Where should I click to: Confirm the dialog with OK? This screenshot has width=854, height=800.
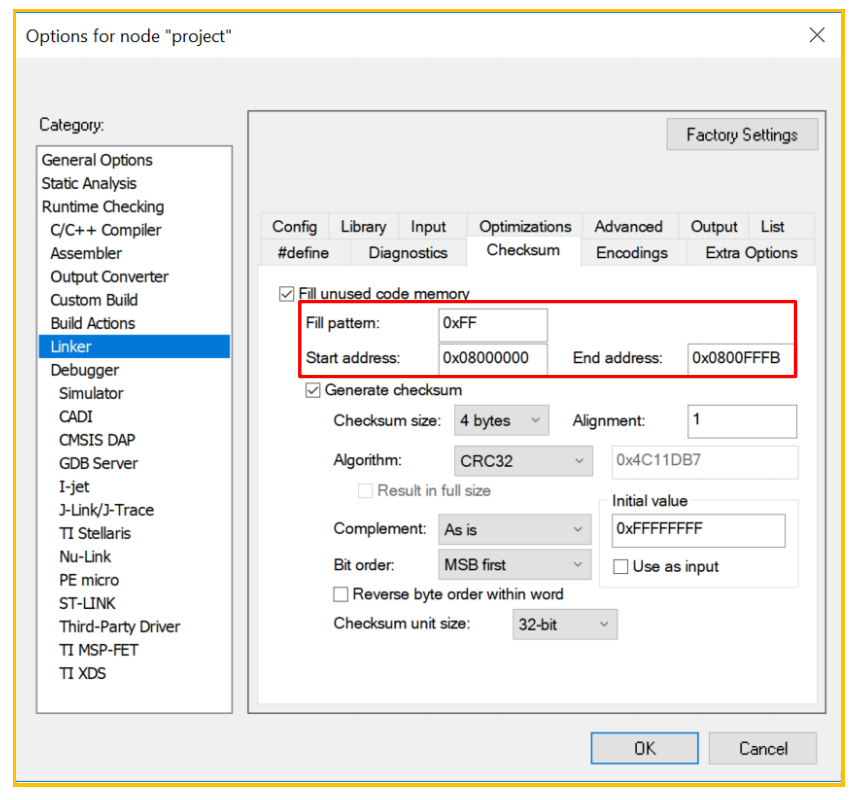(x=644, y=748)
